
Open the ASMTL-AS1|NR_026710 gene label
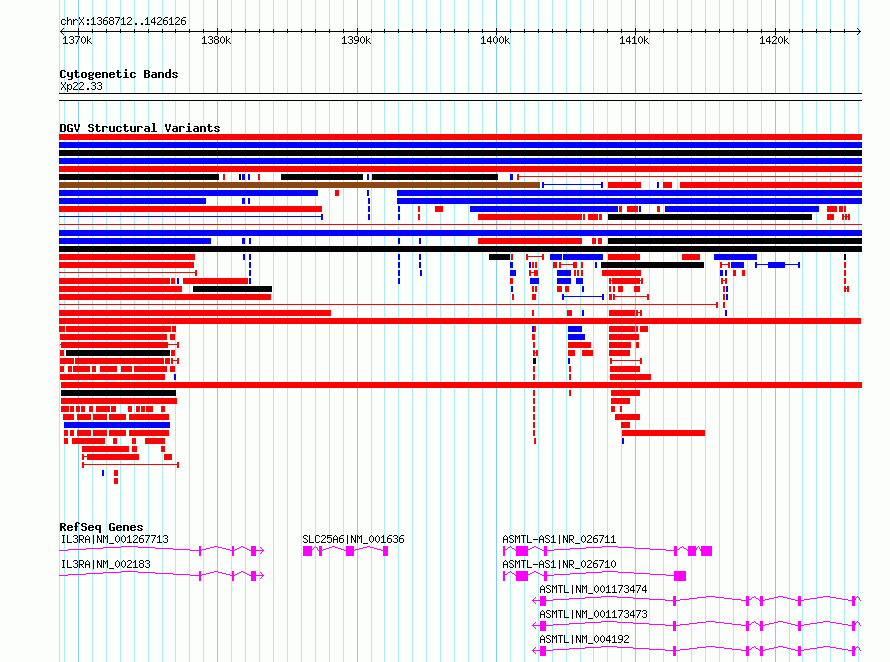click(559, 564)
